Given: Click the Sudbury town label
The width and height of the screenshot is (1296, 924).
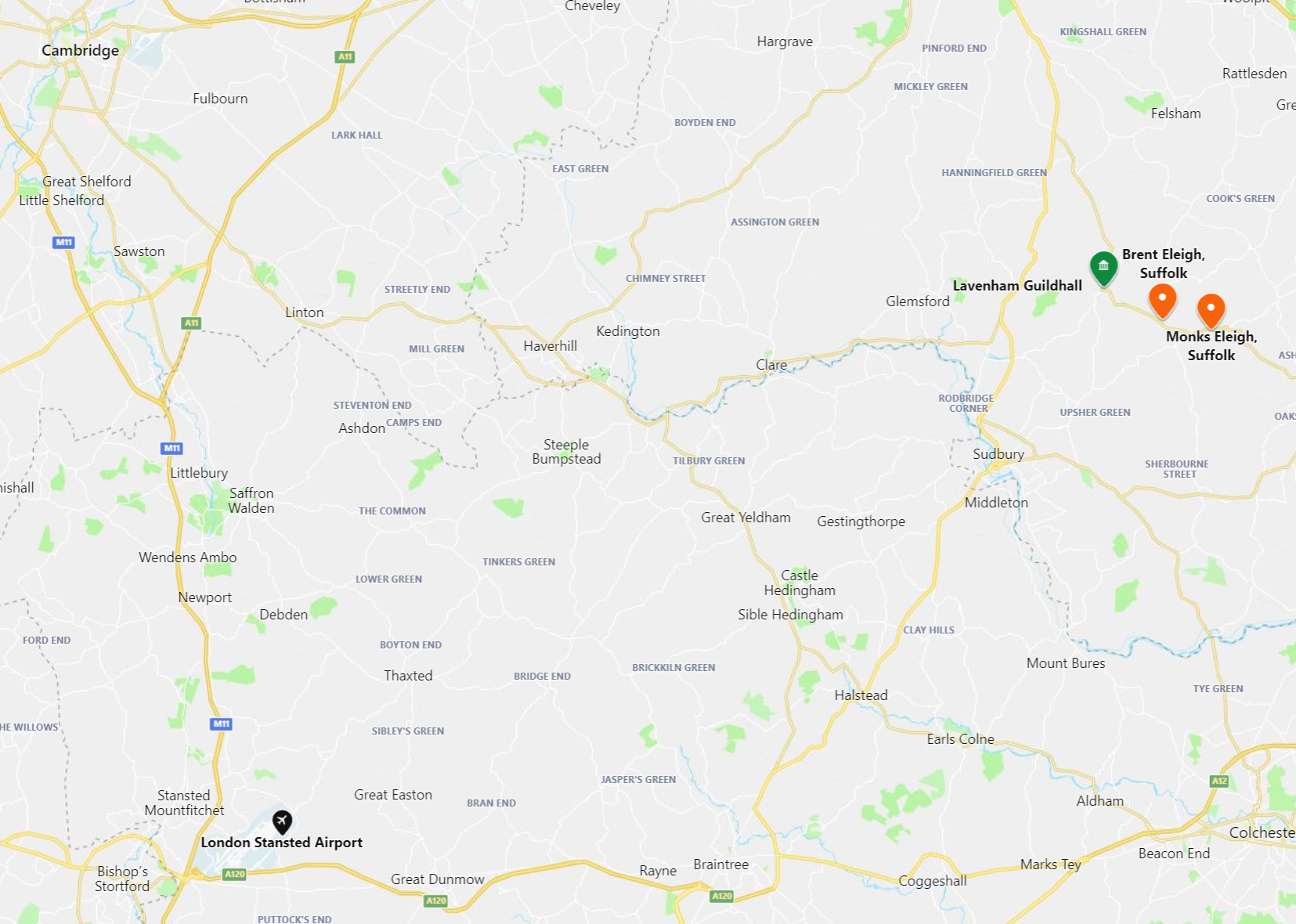Looking at the screenshot, I should click(998, 454).
